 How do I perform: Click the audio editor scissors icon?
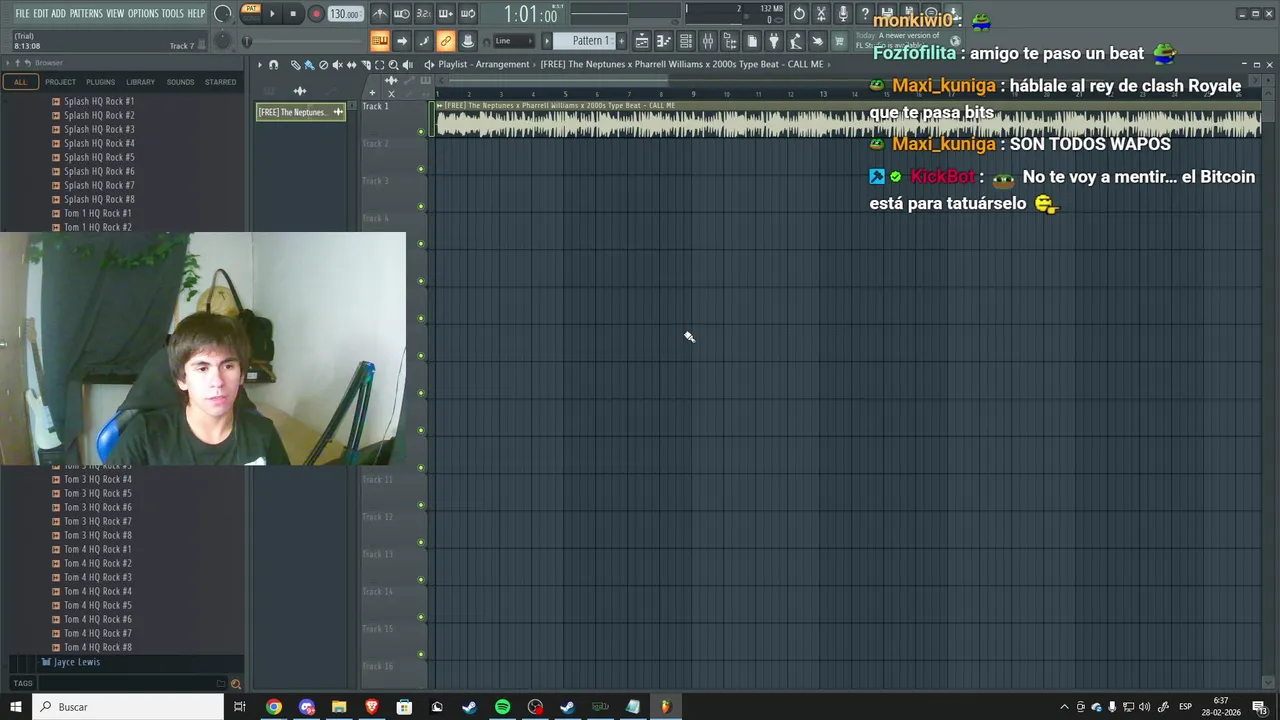tap(821, 13)
